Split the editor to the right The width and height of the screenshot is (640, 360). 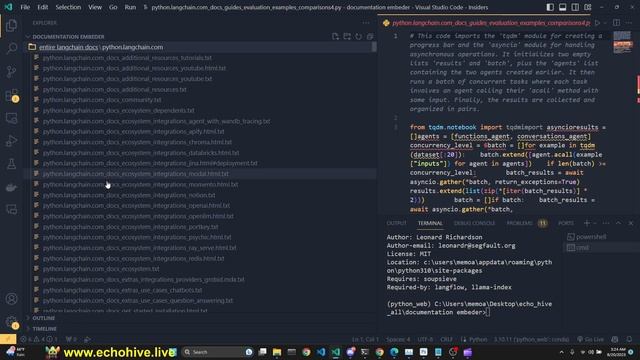(x=616, y=23)
